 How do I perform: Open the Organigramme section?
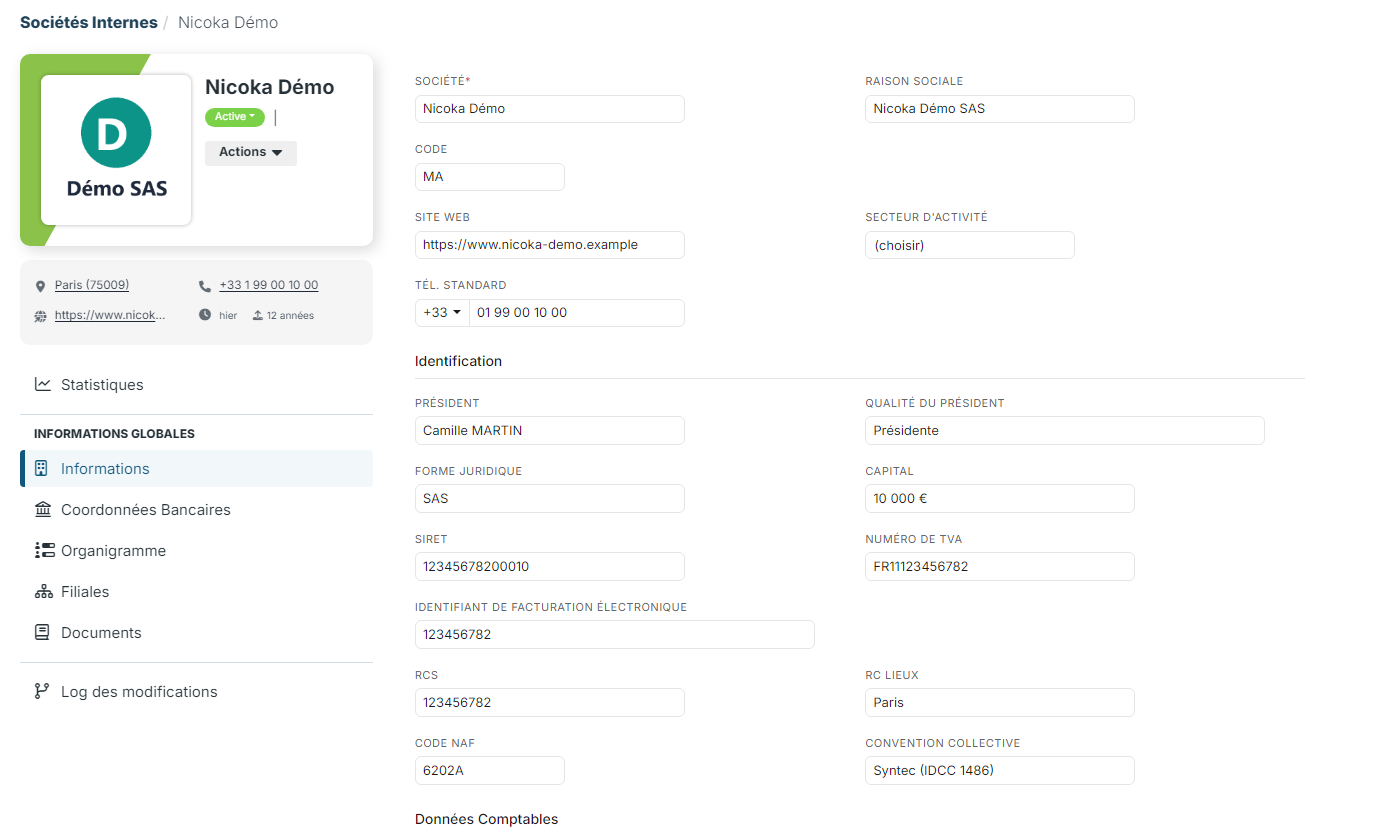pos(196,550)
